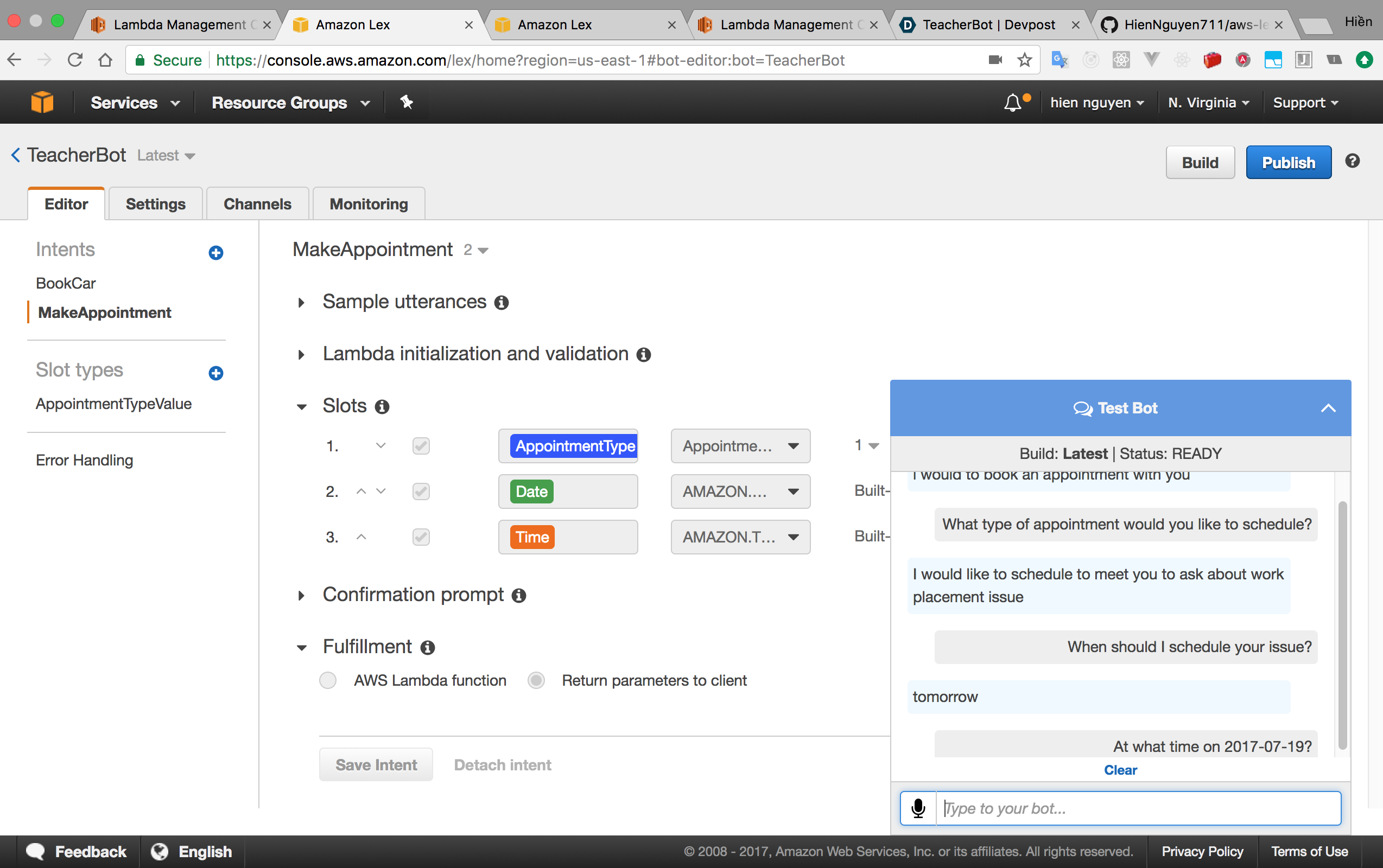1383x868 pixels.
Task: Click the Publish button
Action: [x=1288, y=162]
